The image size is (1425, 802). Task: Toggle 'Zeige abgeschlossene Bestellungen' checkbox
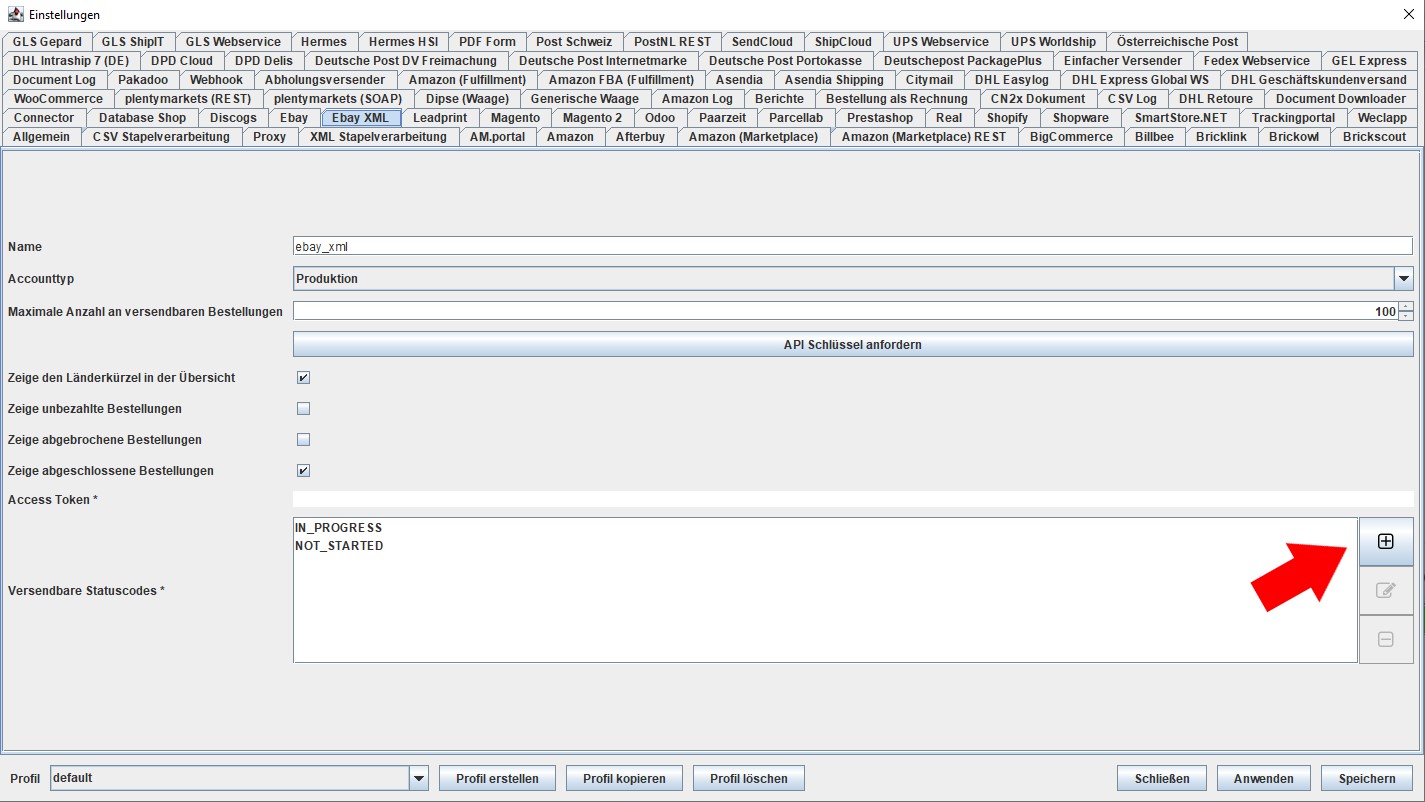[304, 471]
